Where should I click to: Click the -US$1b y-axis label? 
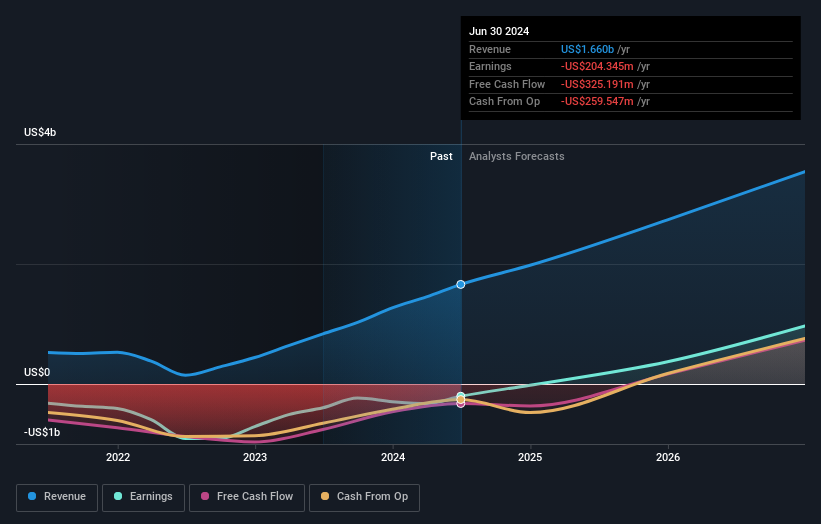point(42,432)
